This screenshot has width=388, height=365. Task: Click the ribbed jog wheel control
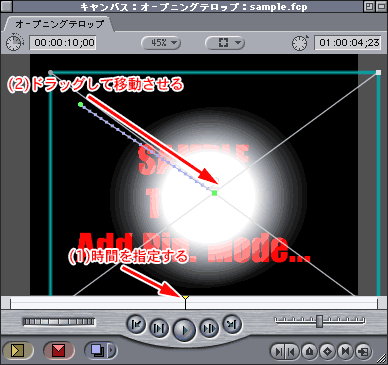click(x=59, y=322)
